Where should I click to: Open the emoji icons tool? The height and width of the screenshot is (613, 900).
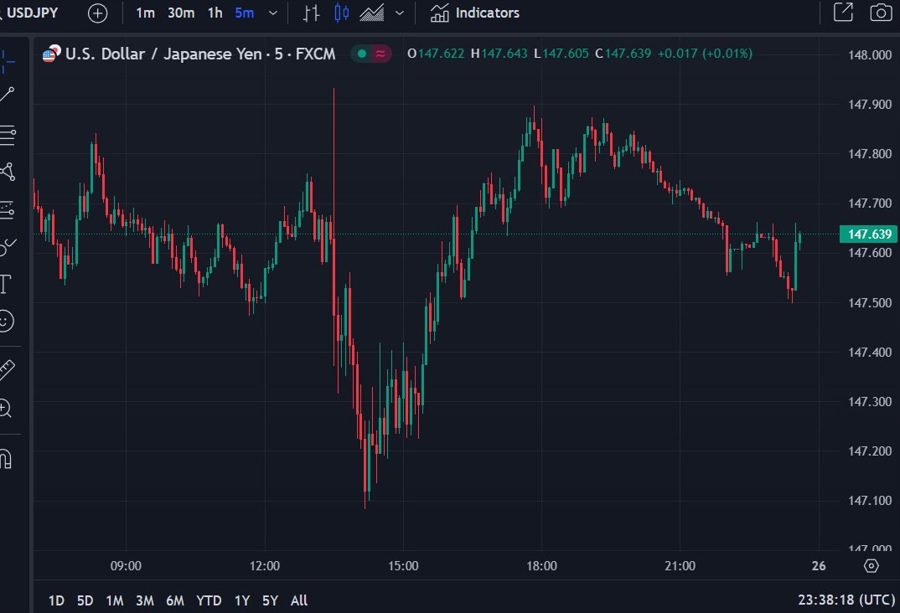pyautogui.click(x=6, y=321)
